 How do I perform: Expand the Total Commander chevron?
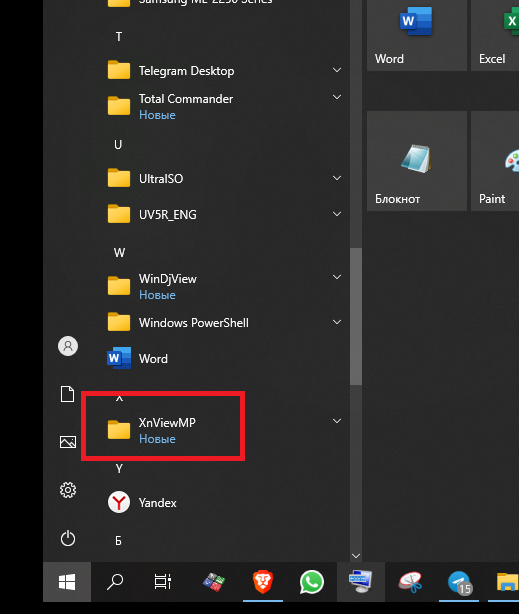[x=337, y=97]
